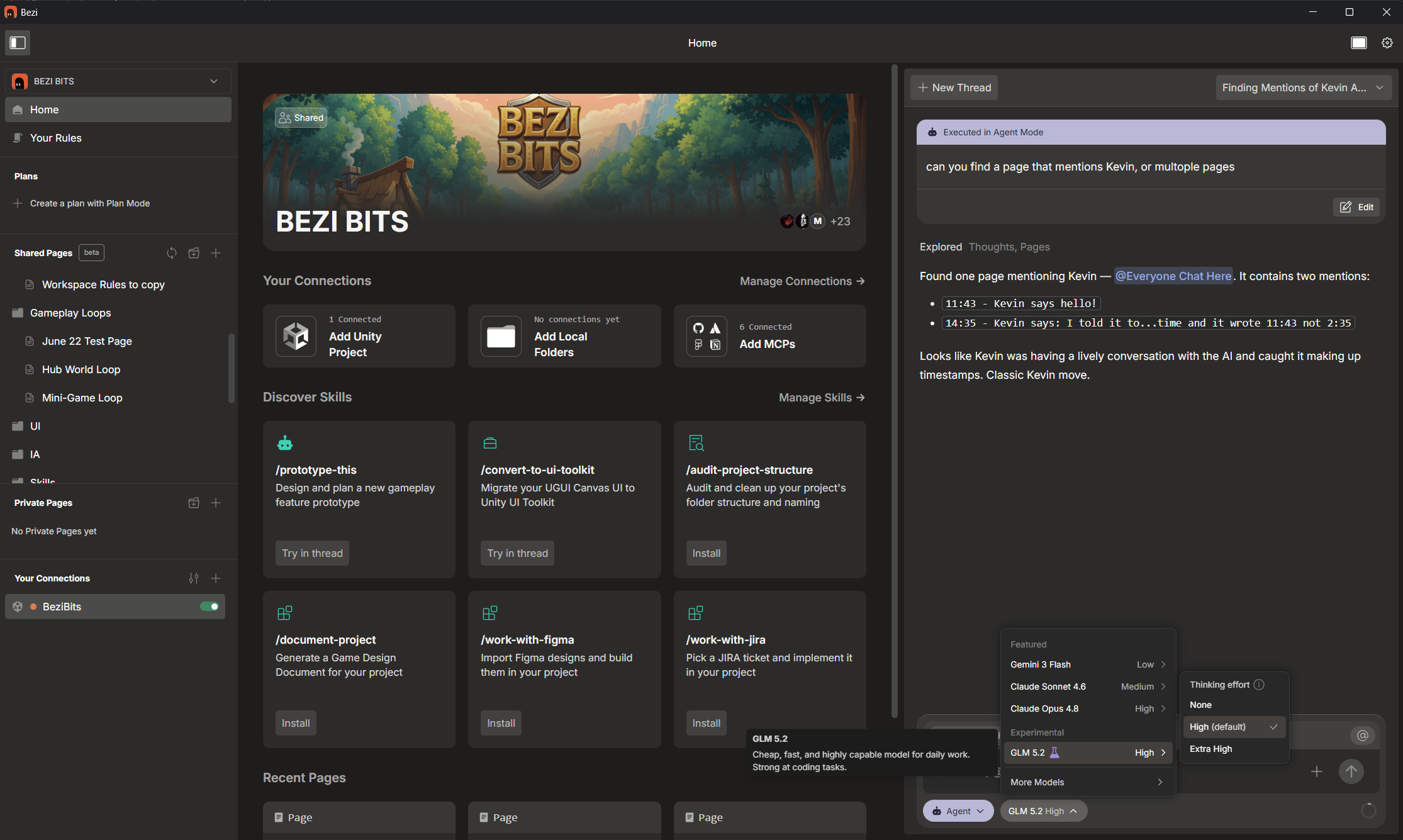Open the Agent mode dropdown

[x=958, y=811]
